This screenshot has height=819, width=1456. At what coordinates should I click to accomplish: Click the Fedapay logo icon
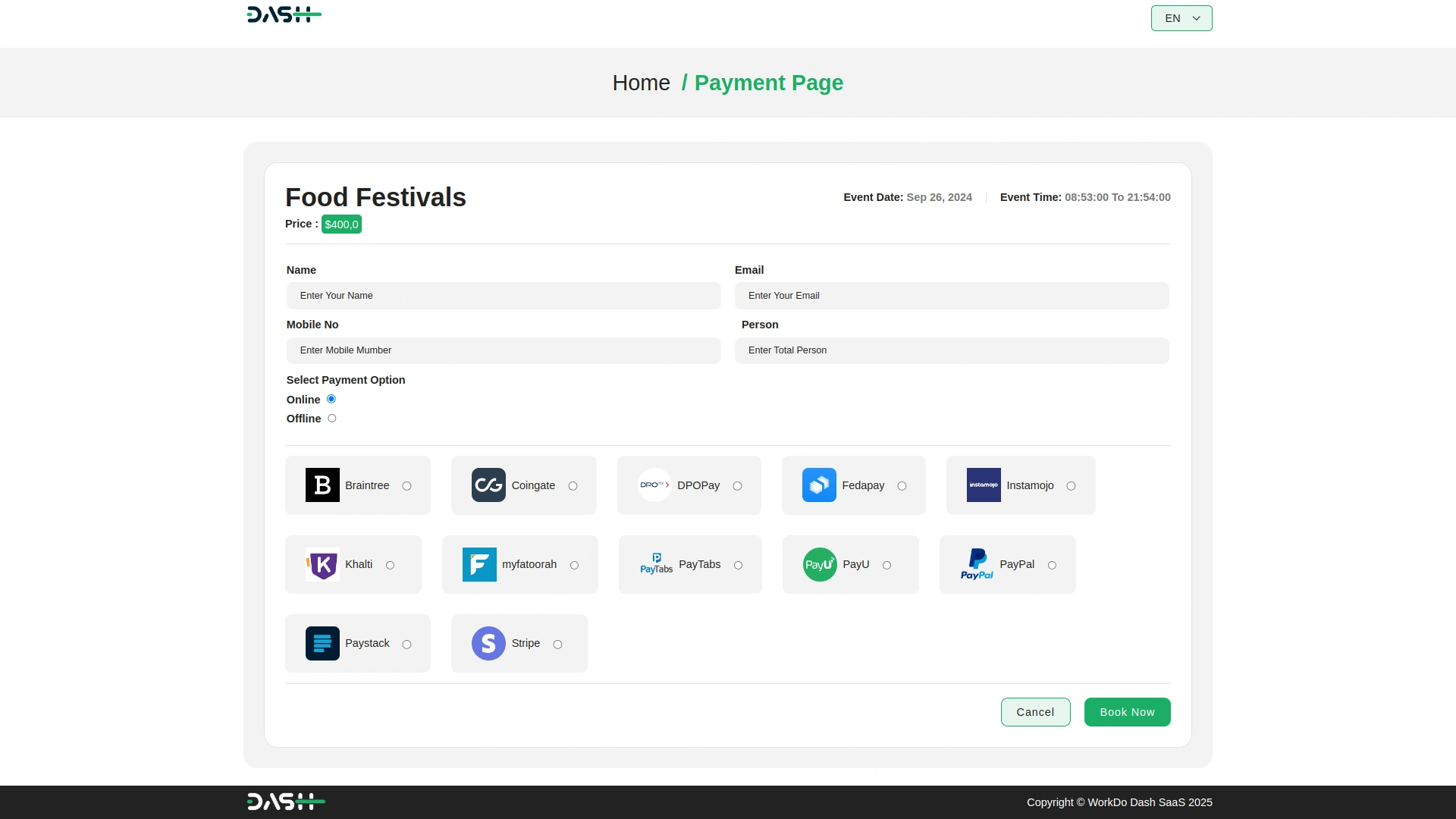(819, 485)
